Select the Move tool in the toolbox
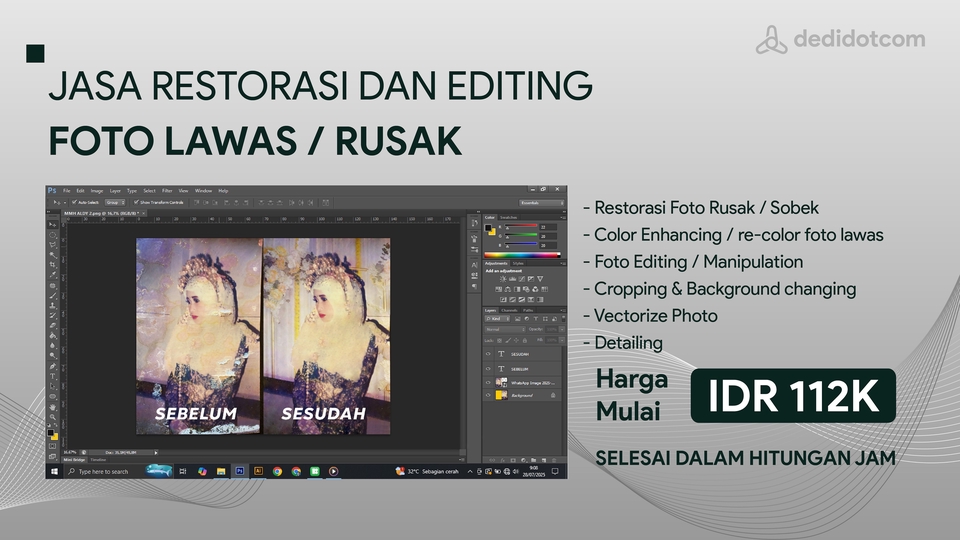Image resolution: width=960 pixels, height=540 pixels. 53,225
